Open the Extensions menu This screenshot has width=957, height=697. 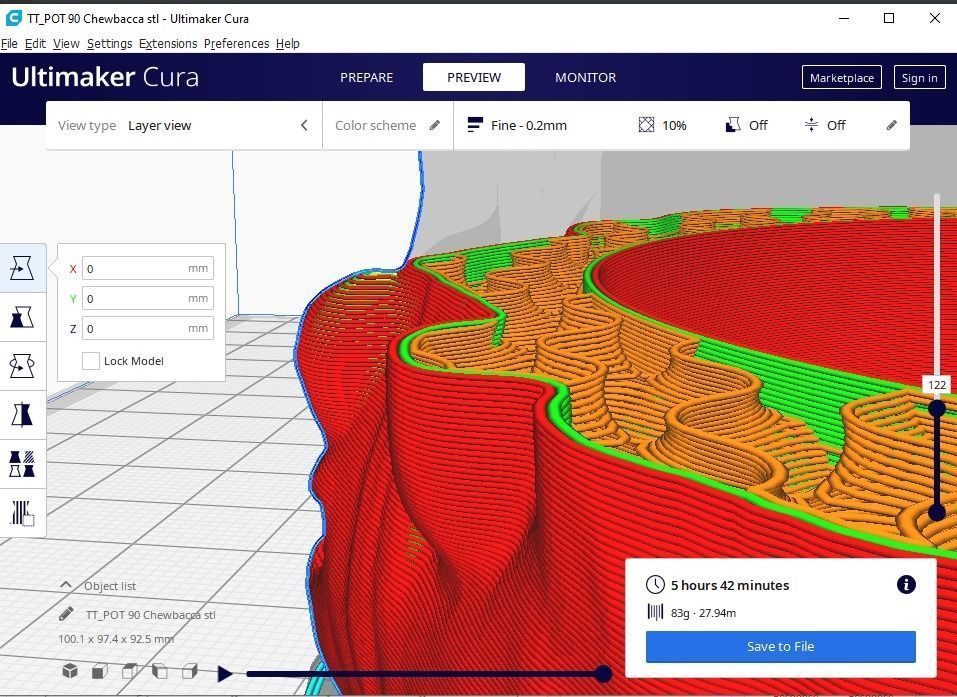[x=168, y=43]
